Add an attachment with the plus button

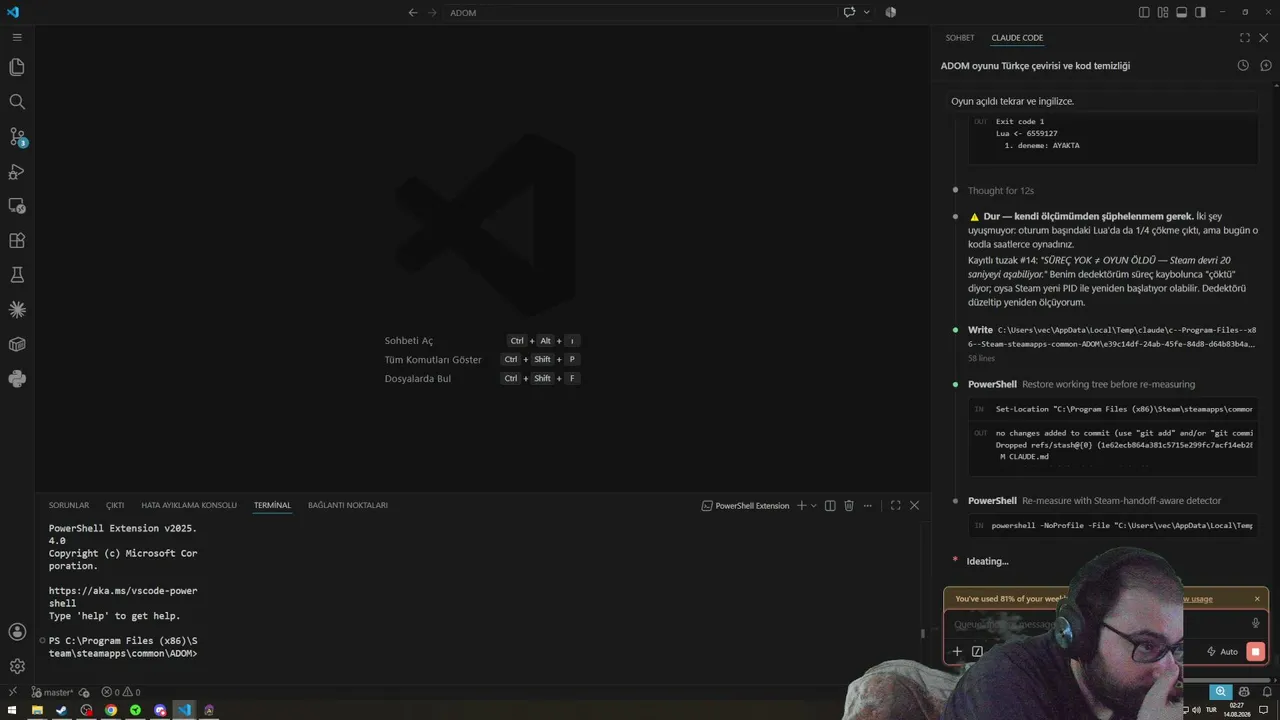point(957,651)
